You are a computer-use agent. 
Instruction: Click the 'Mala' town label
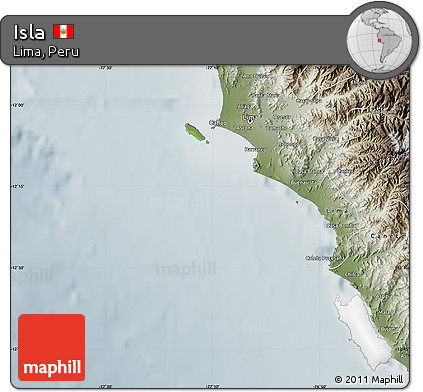click(384, 312)
